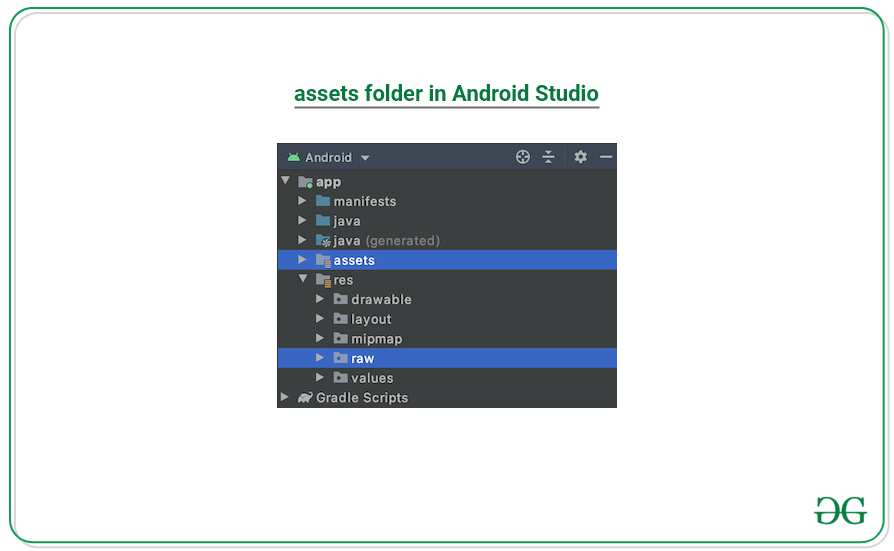Click the Collapse All icon

548,157
